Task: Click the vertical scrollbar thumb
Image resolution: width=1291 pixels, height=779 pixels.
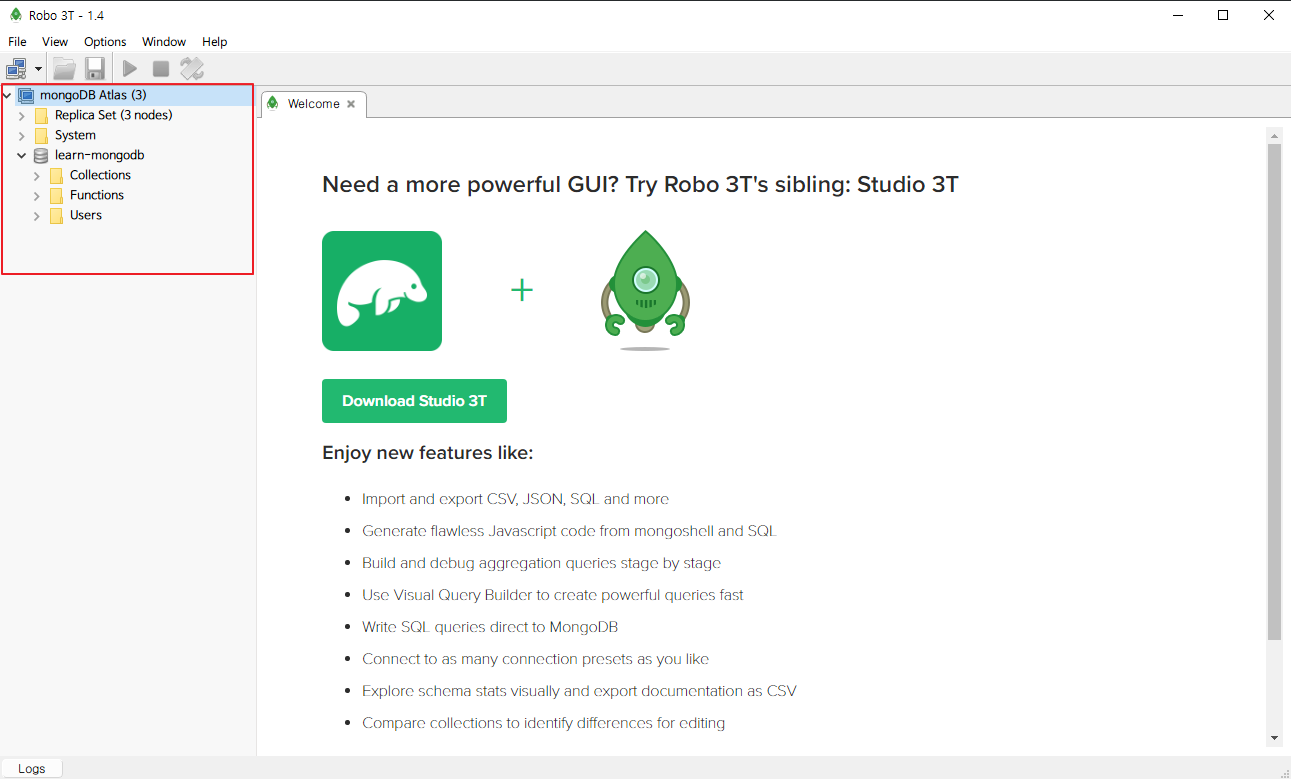Action: tap(1274, 391)
